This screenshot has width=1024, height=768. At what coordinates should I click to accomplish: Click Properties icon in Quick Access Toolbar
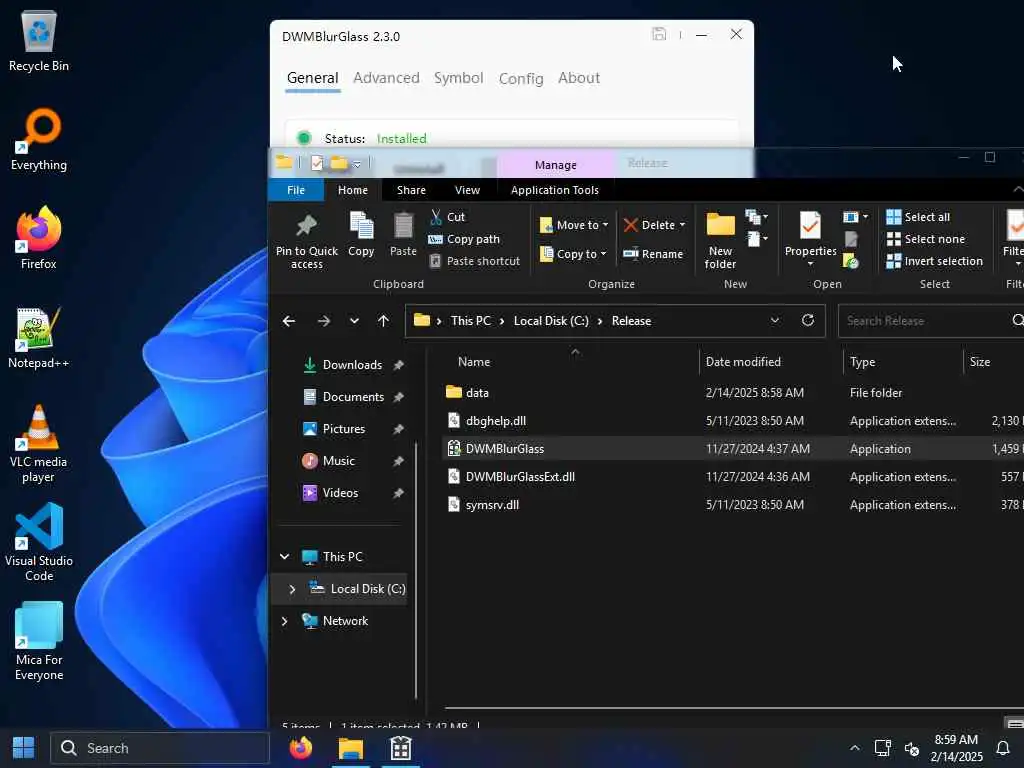(317, 163)
